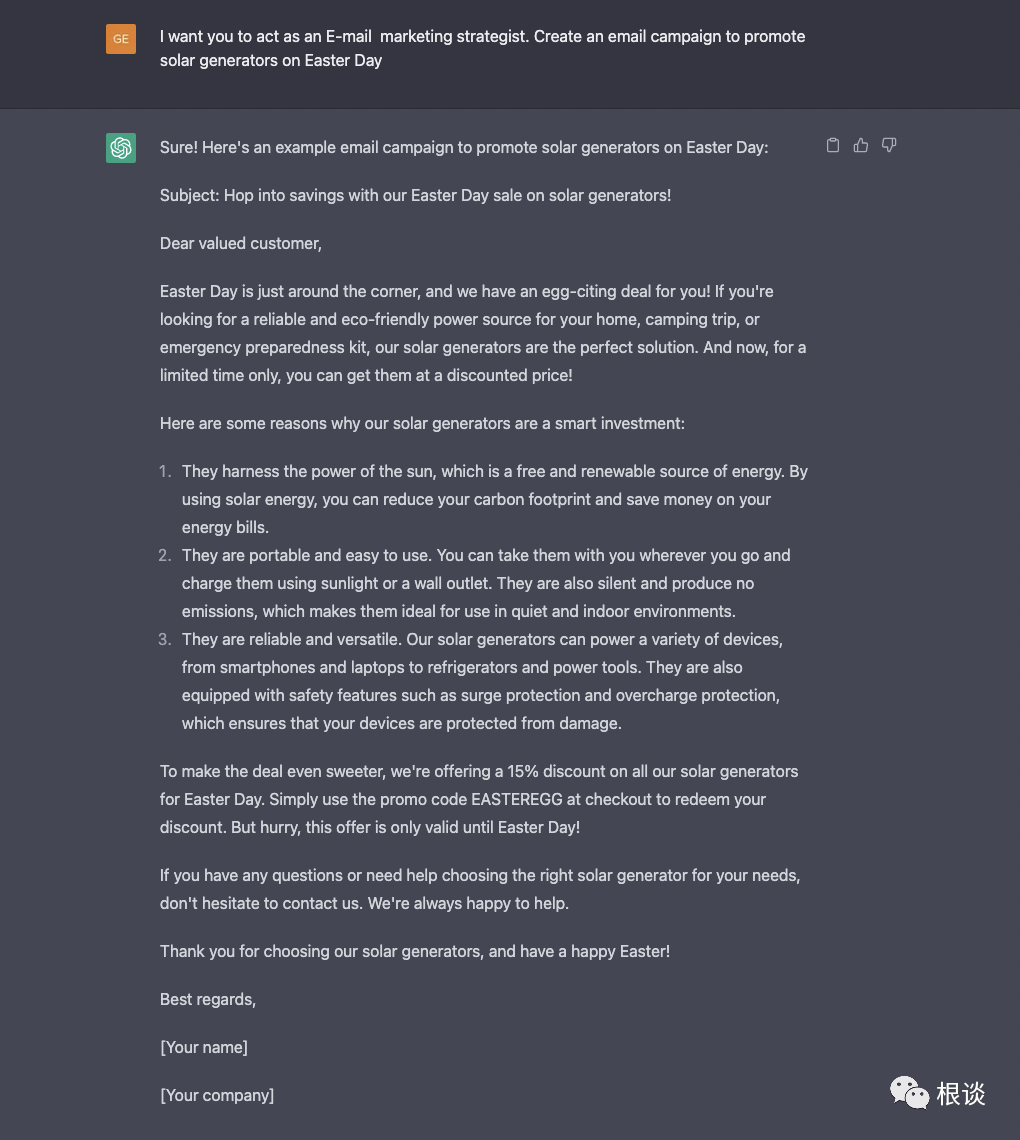Click the WeChat logo watermark
The image size is (1020, 1140).
click(909, 1093)
